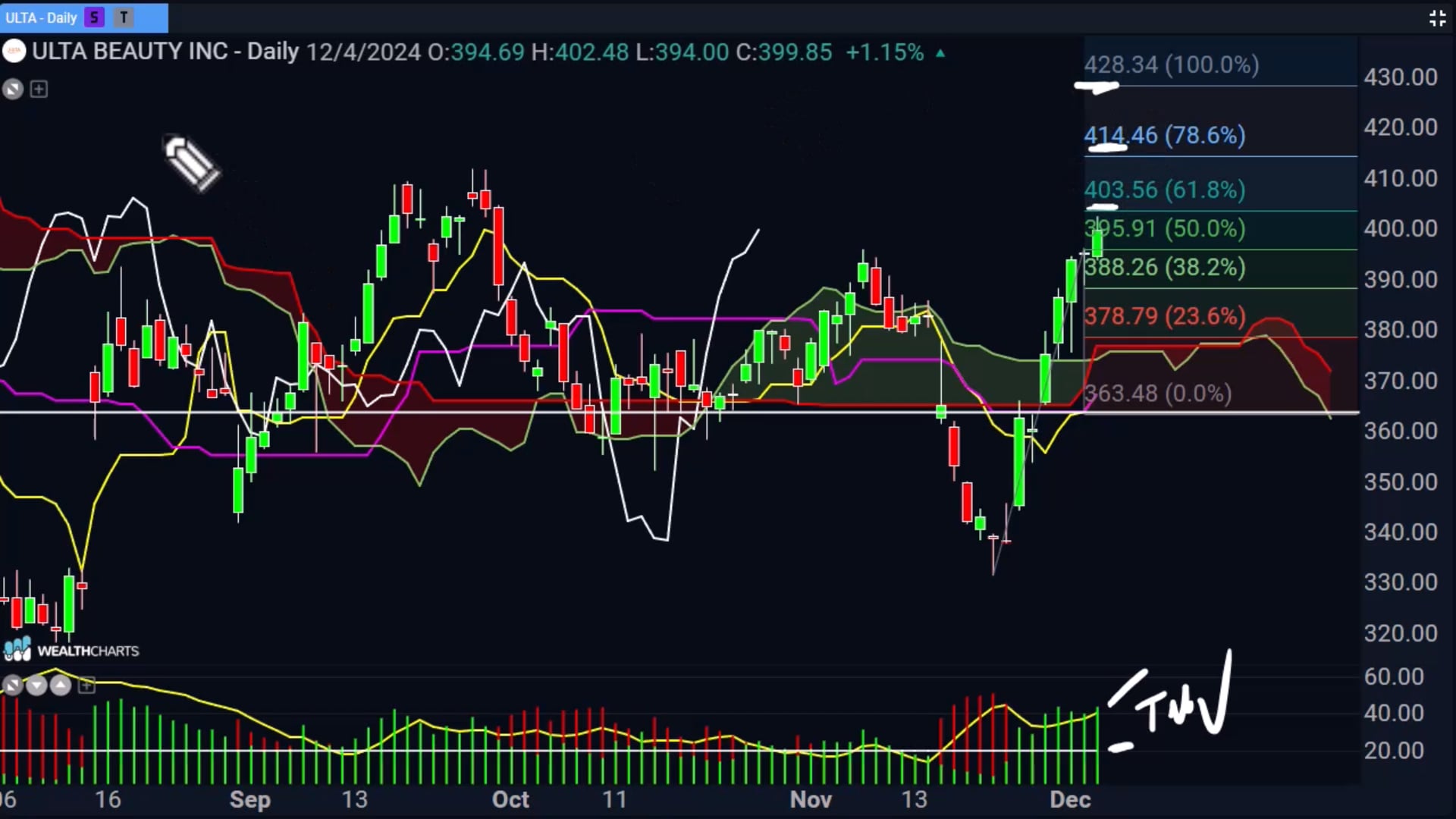Click the H:402.48 high value in the header

click(x=580, y=52)
